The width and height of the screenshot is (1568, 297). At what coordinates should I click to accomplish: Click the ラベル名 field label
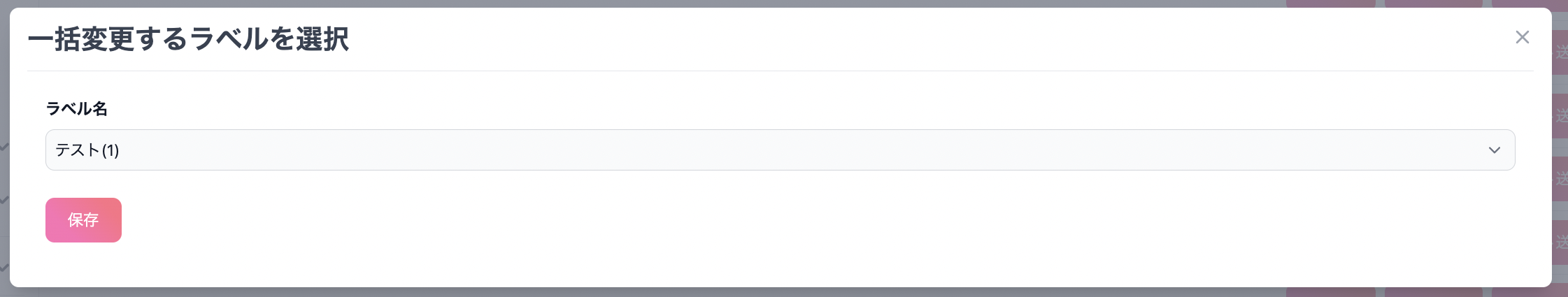77,108
